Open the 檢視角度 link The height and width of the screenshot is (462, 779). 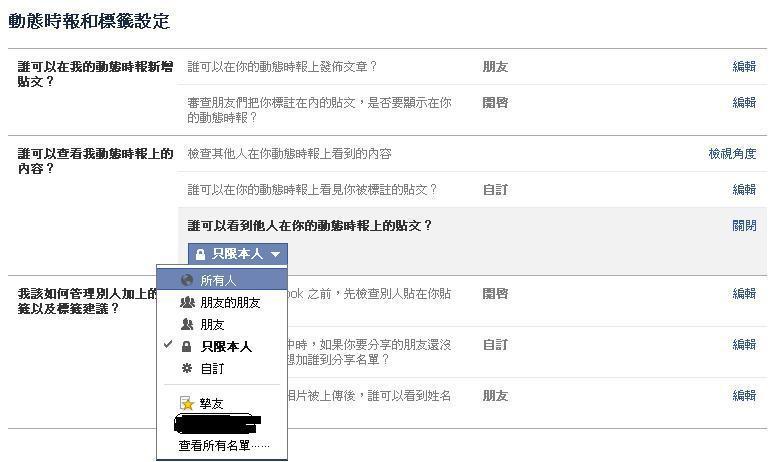(x=732, y=154)
